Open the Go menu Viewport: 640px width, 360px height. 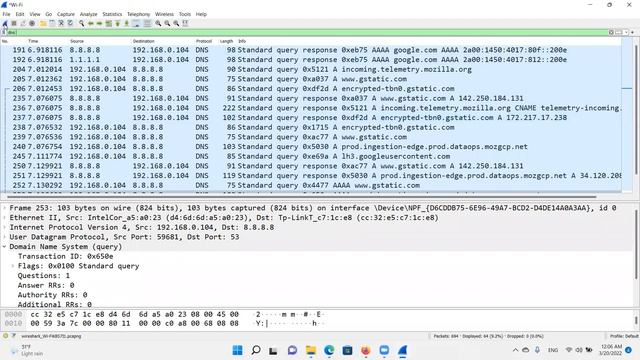pos(49,14)
